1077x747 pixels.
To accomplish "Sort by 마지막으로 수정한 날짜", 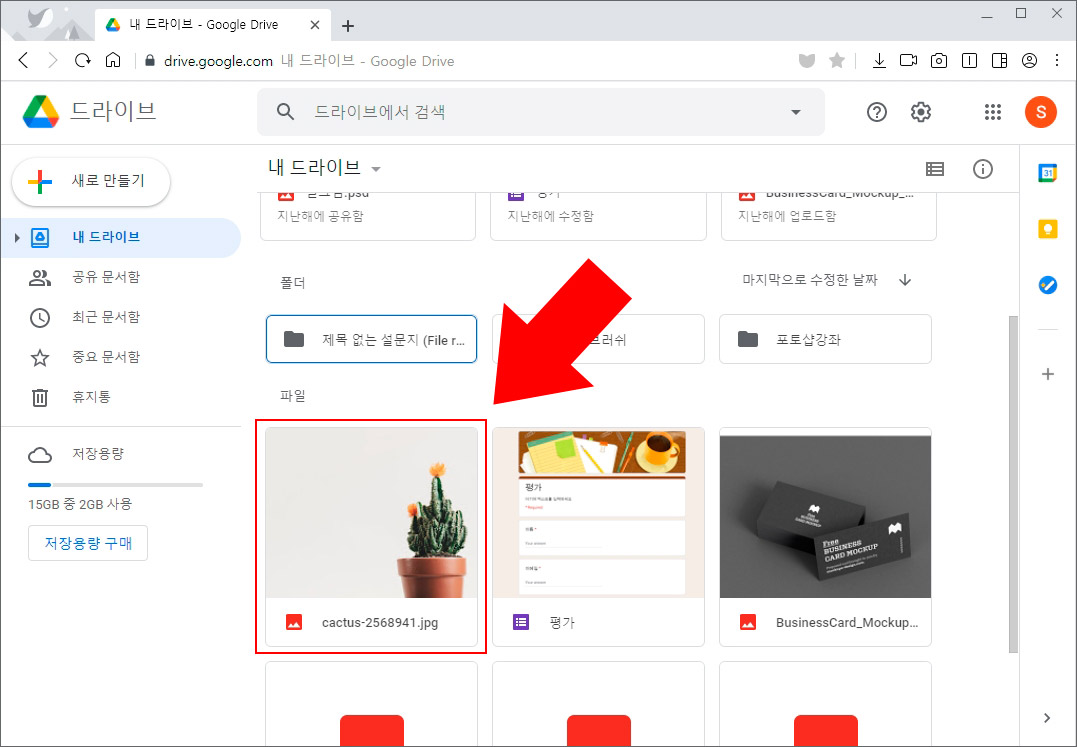I will [x=810, y=280].
